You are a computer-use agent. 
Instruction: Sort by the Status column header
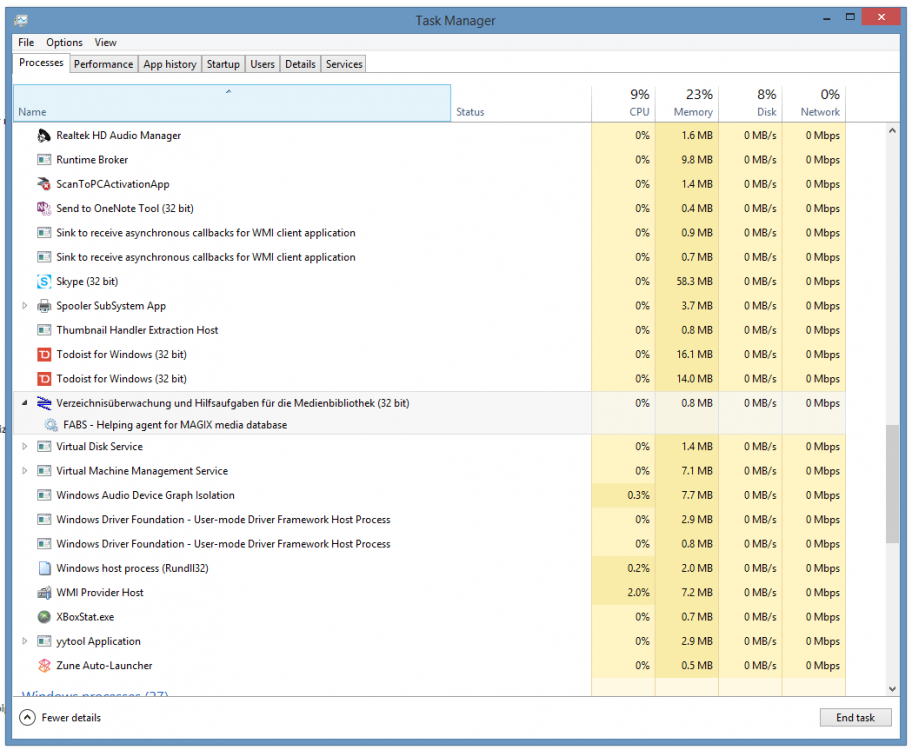521,104
